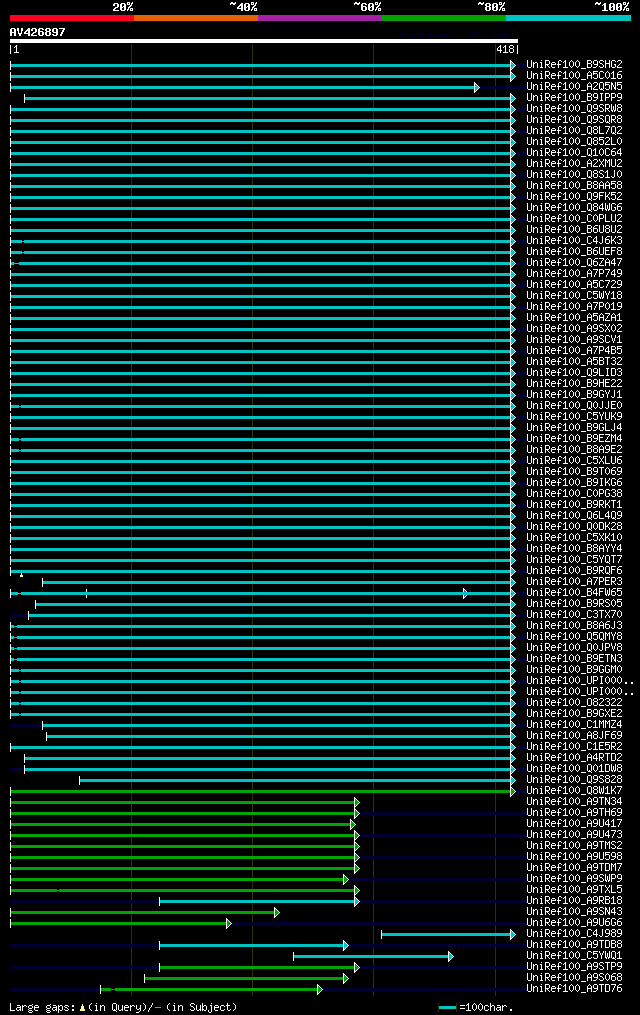Select label UniRef100_Q9LID3
Image resolution: width=640 pixels, height=1015 pixels.
coord(574,373)
